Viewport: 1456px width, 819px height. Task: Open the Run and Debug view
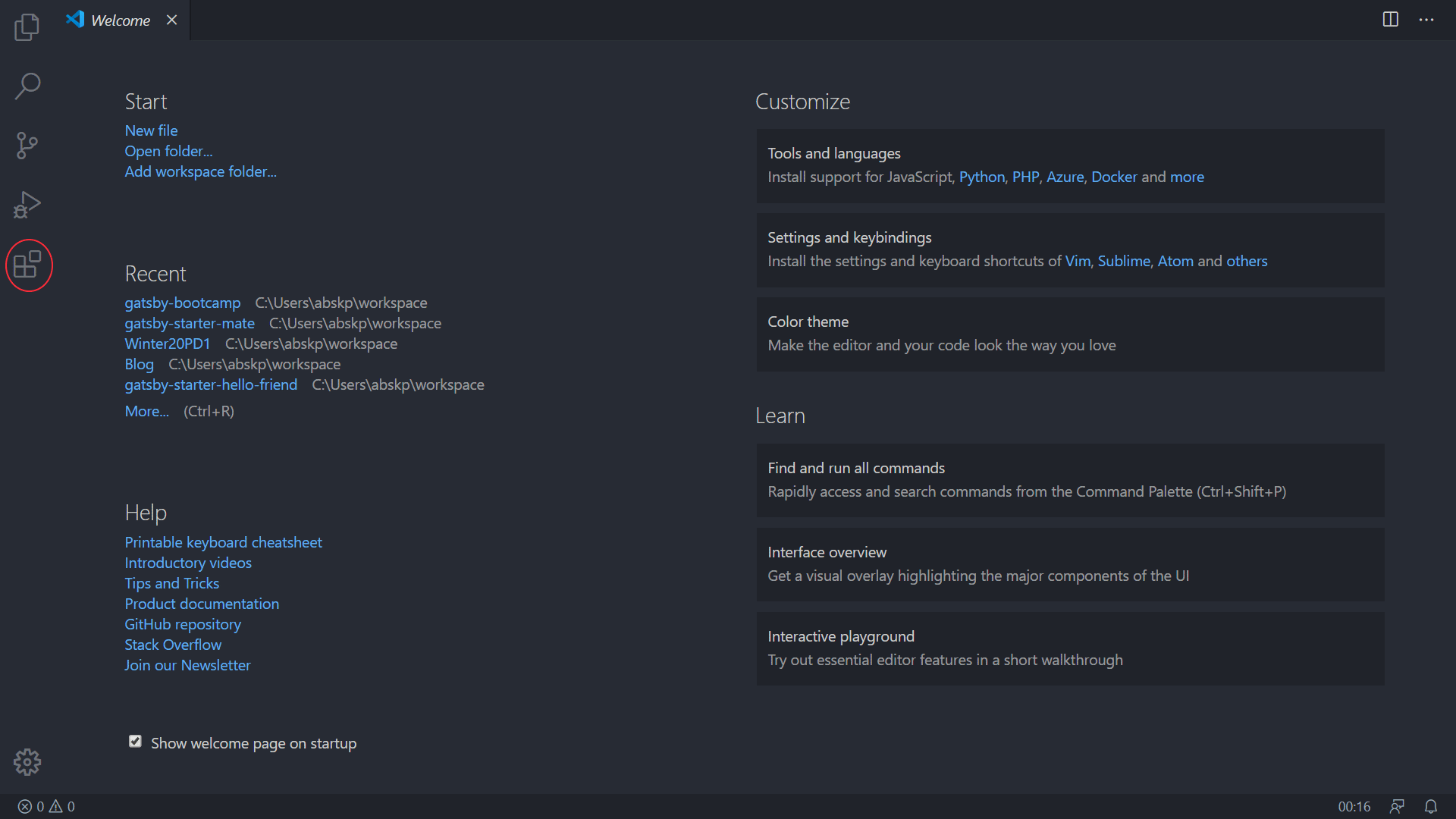tap(27, 205)
